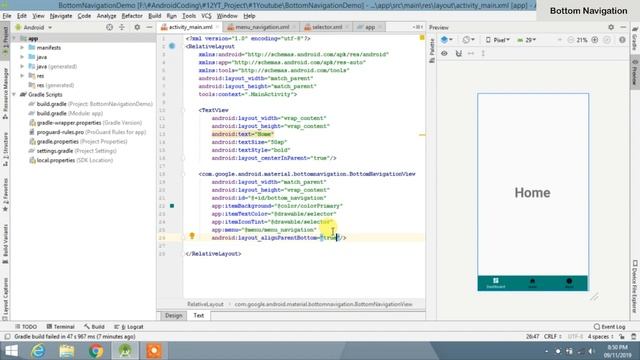Select gradle.properties file
This screenshot has width=640, height=360.
point(78,142)
